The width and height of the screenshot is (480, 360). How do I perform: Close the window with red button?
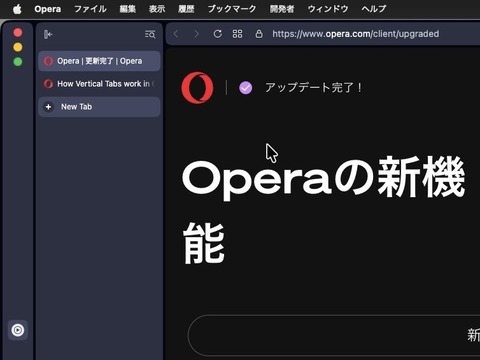tap(18, 33)
